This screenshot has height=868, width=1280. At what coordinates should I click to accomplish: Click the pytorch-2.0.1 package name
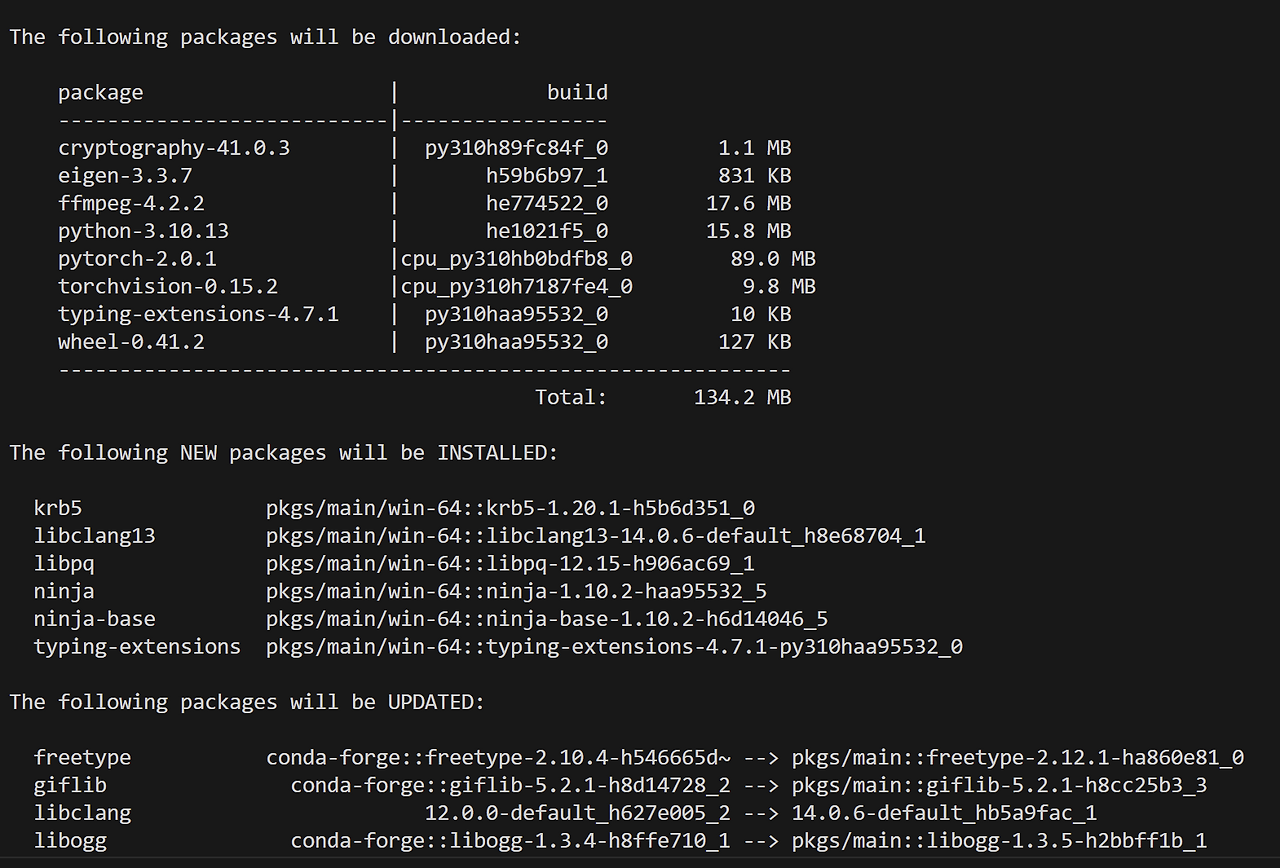point(137,259)
